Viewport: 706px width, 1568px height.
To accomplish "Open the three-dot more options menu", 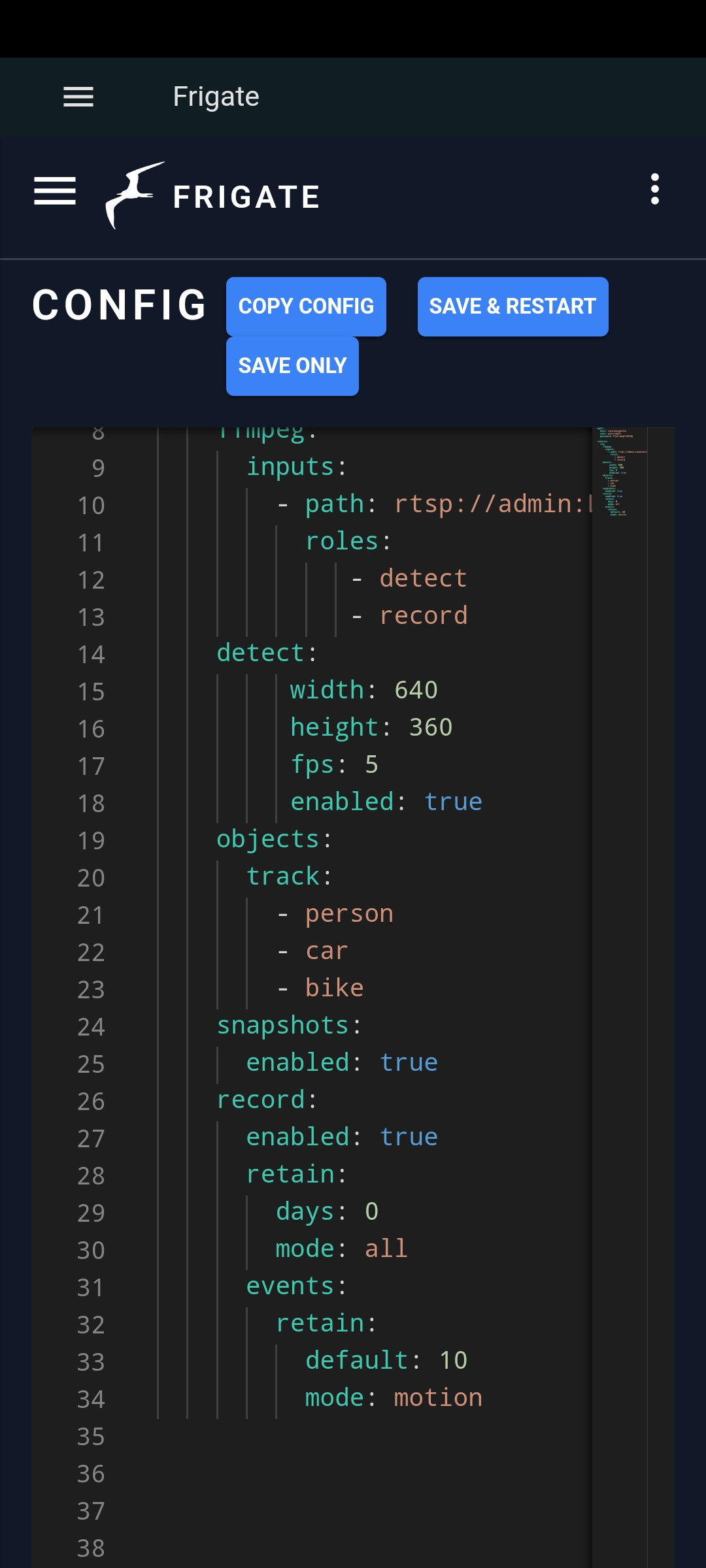I will (x=654, y=189).
